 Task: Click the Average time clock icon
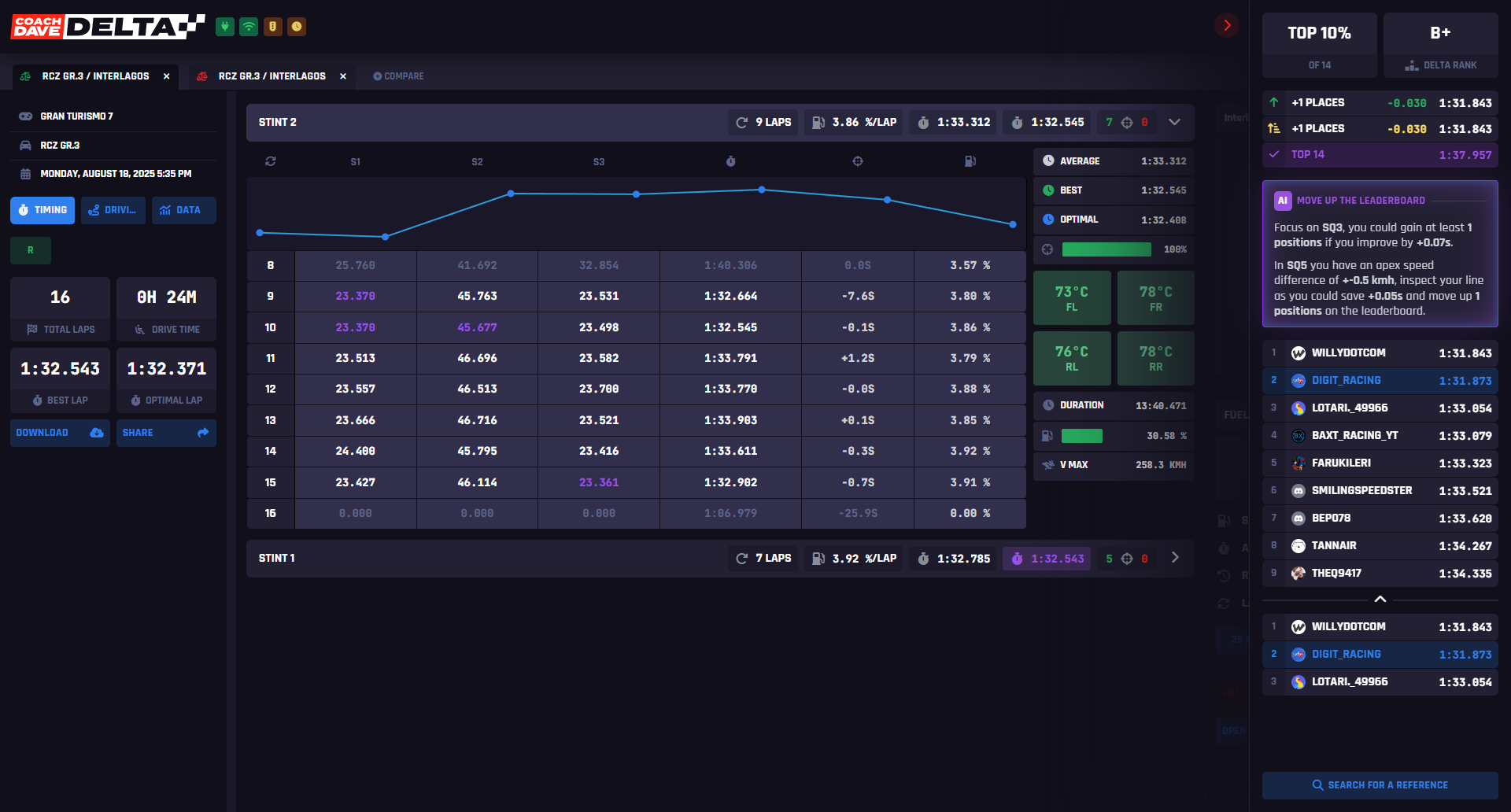(1048, 161)
